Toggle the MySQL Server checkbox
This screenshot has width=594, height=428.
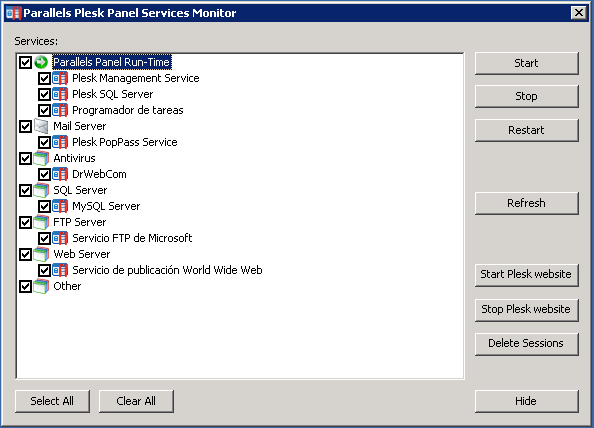[44, 206]
